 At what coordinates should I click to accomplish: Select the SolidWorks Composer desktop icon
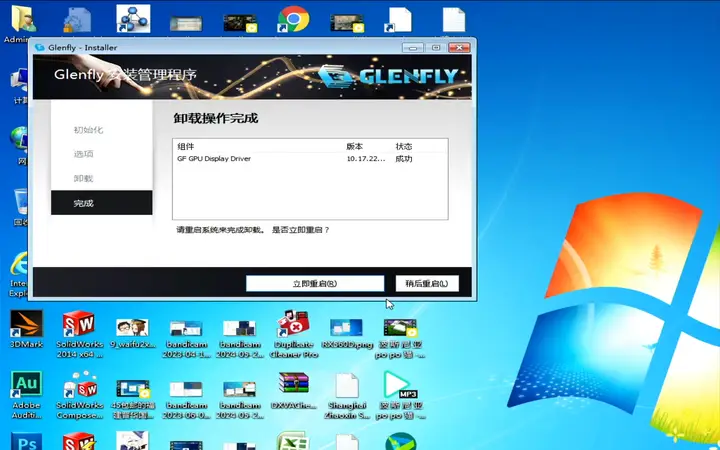point(79,395)
